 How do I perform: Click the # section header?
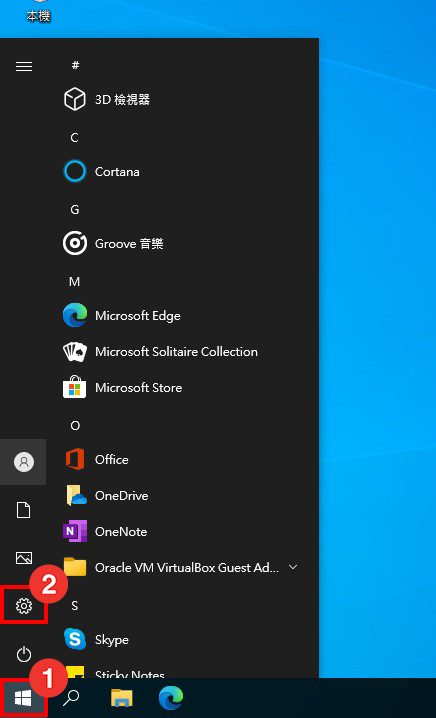point(75,65)
